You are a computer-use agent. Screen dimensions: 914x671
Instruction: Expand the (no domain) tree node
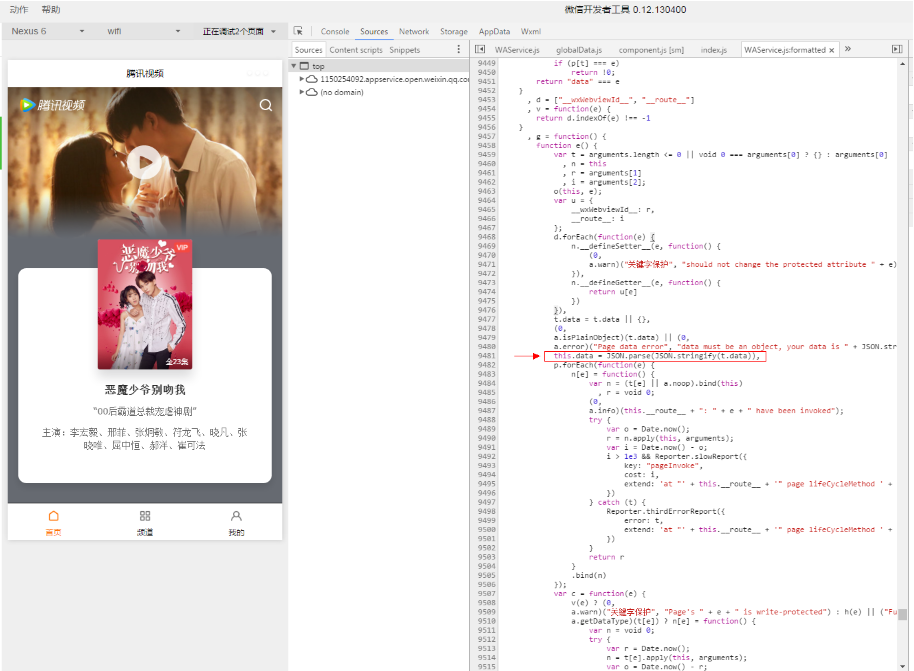301,92
